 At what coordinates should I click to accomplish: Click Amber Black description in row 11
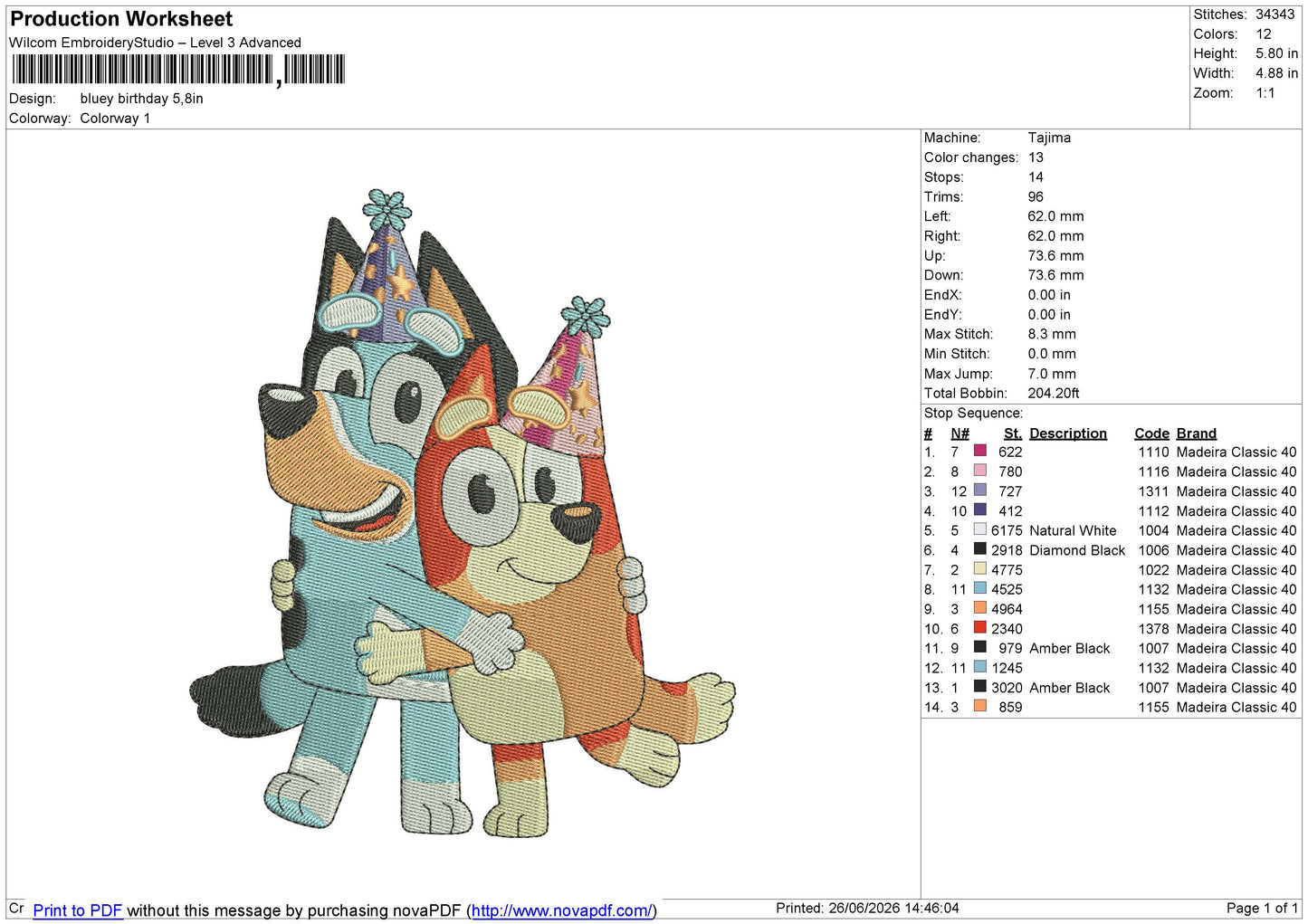(x=1069, y=648)
